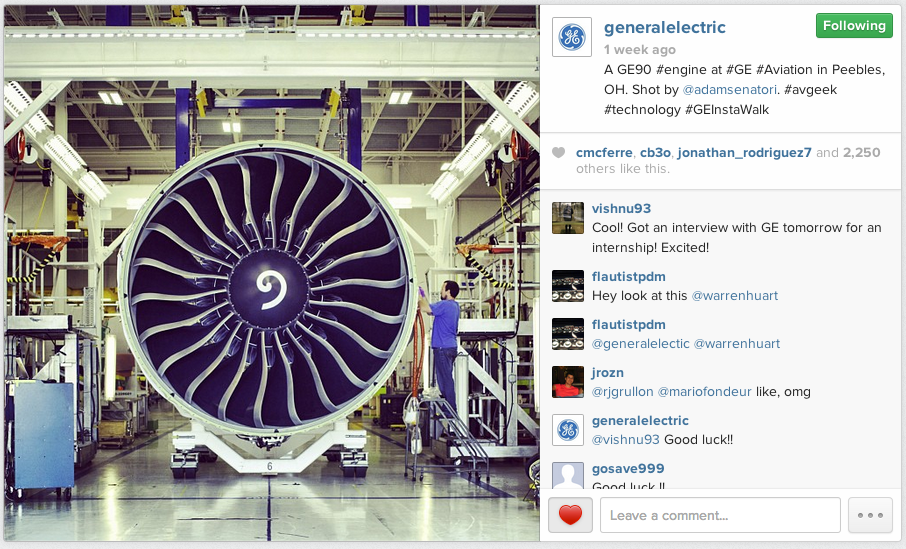Open the generalelectric username at top
Screen dimensions: 906x549
click(x=664, y=27)
